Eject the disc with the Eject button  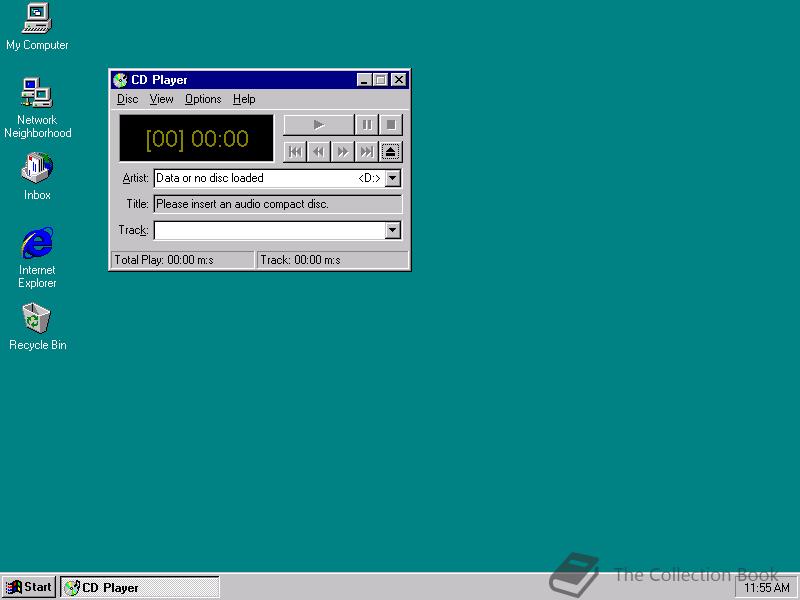[391, 152]
